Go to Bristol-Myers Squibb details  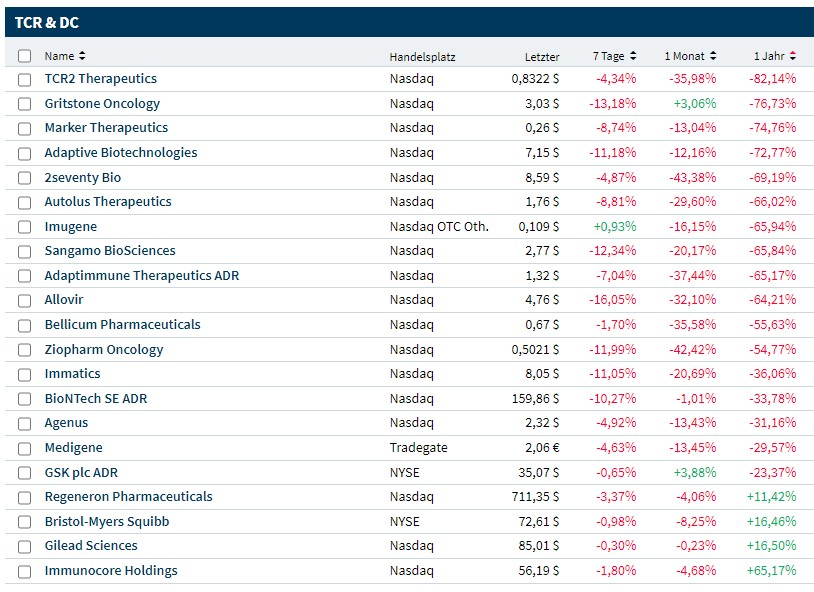tap(107, 521)
